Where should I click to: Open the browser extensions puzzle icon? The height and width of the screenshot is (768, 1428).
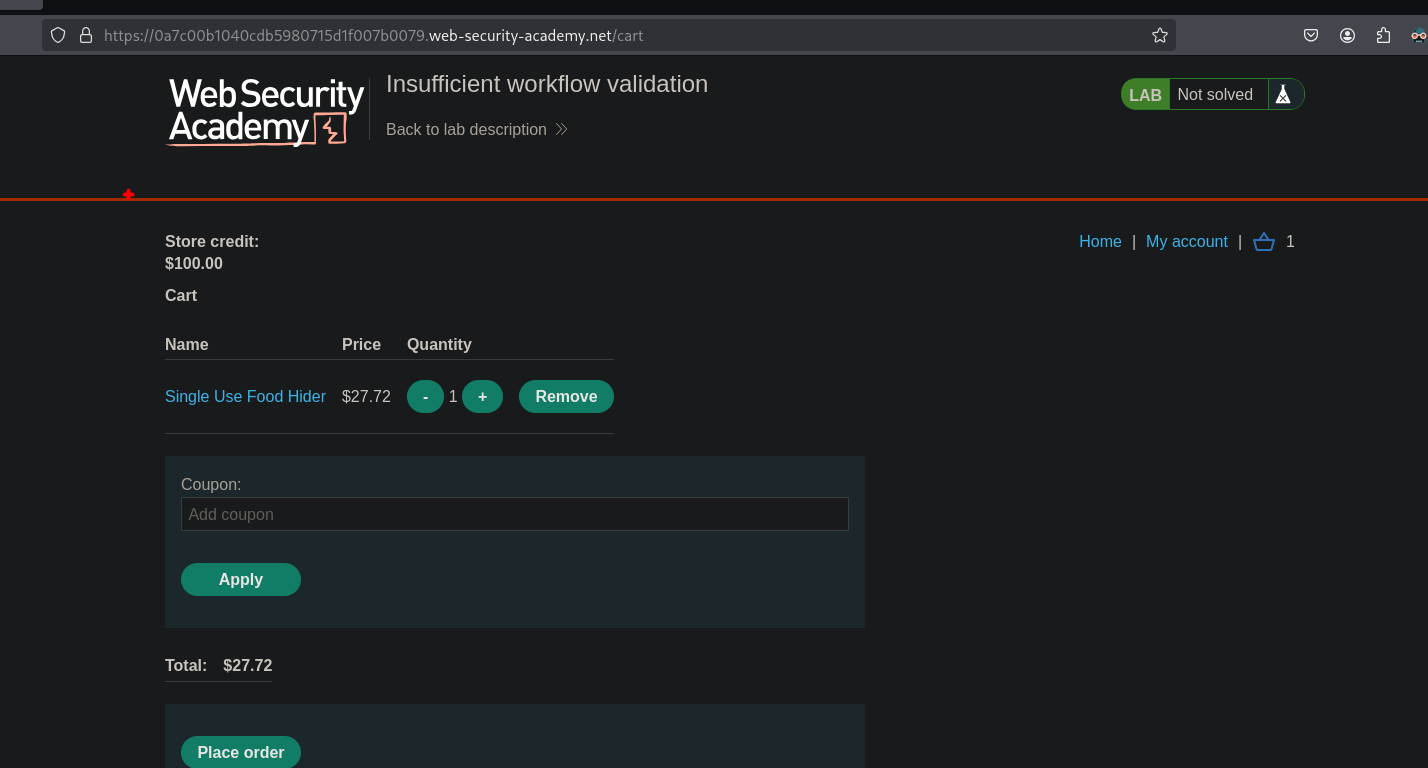(1383, 35)
